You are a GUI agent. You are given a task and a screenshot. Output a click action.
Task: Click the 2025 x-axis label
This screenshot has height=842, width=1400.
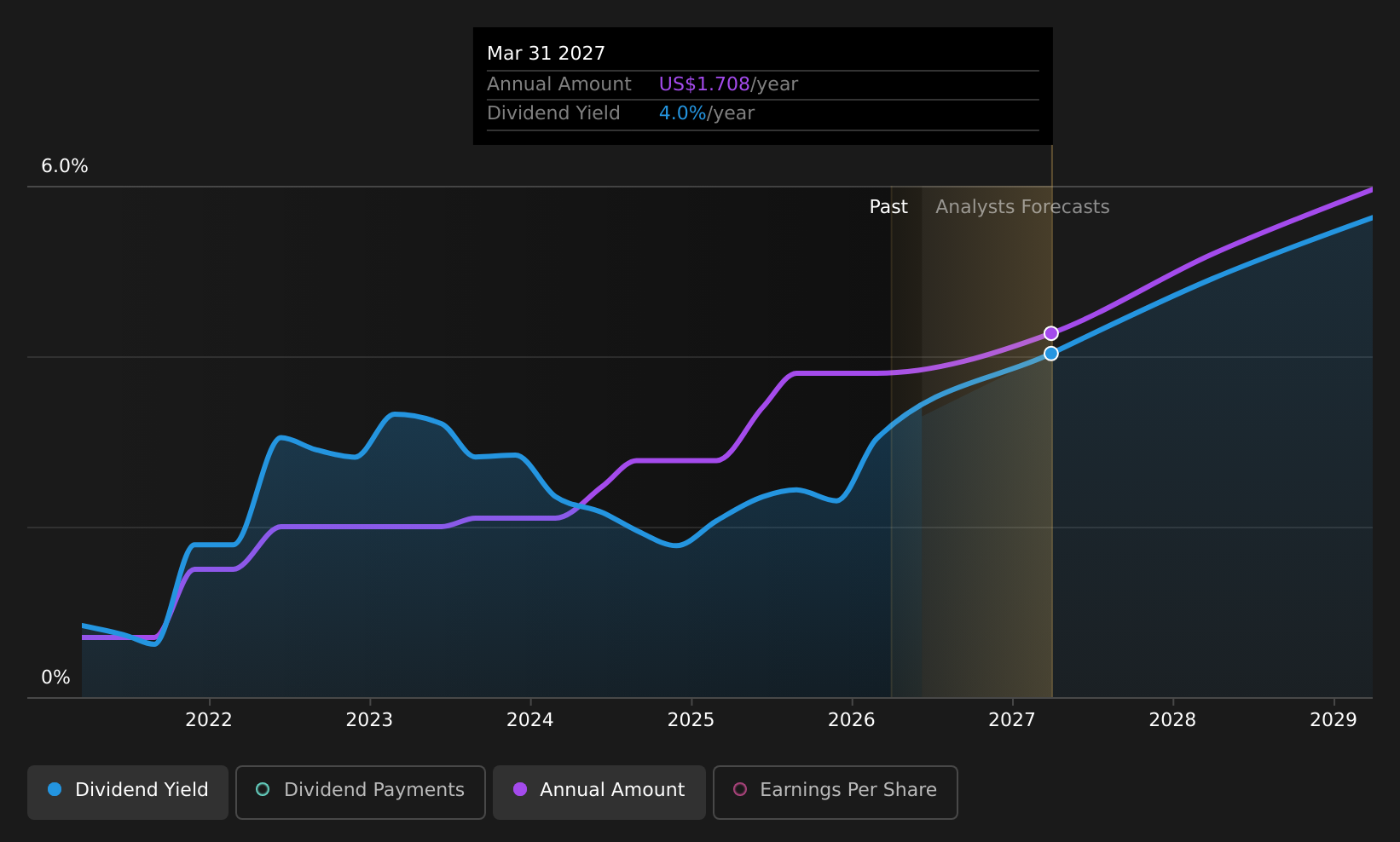pos(691,720)
